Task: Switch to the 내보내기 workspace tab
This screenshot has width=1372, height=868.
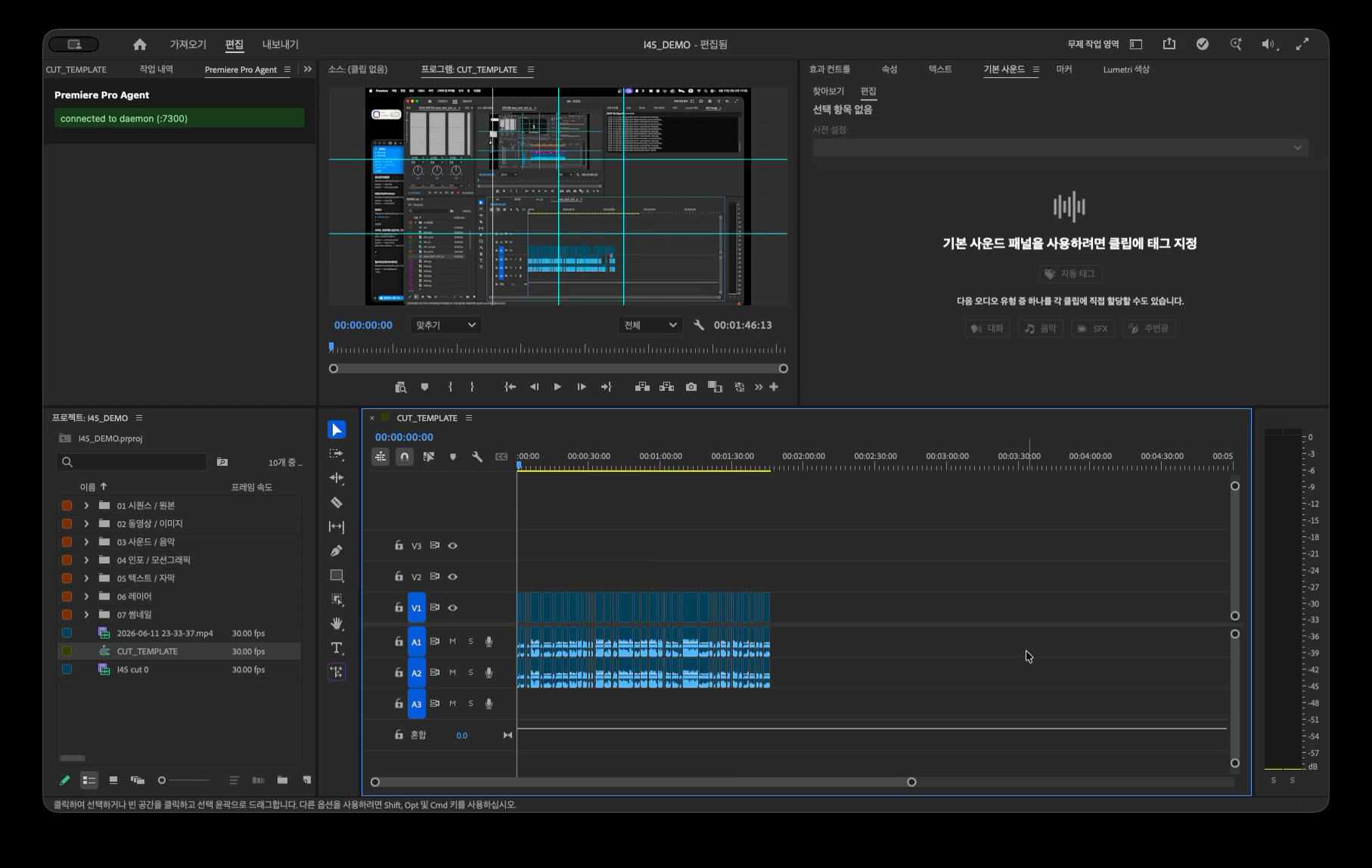Action: 280,45
